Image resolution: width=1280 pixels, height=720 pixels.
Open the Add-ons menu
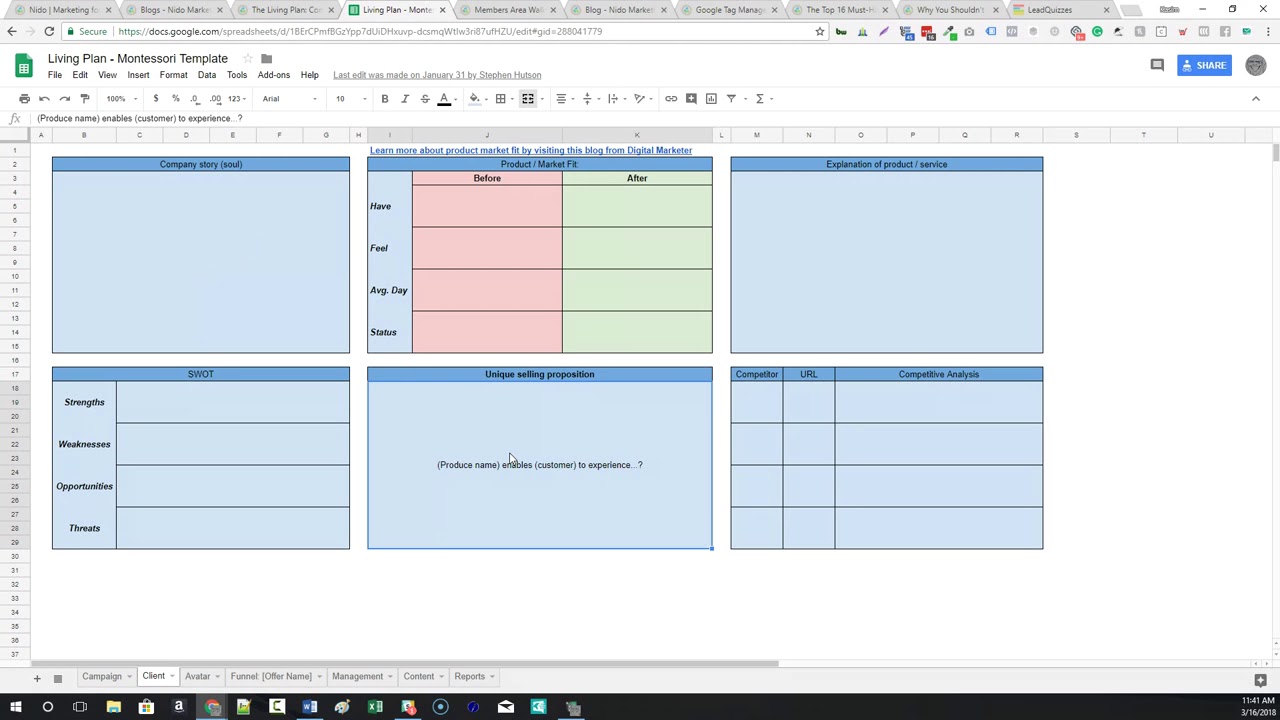click(x=273, y=75)
